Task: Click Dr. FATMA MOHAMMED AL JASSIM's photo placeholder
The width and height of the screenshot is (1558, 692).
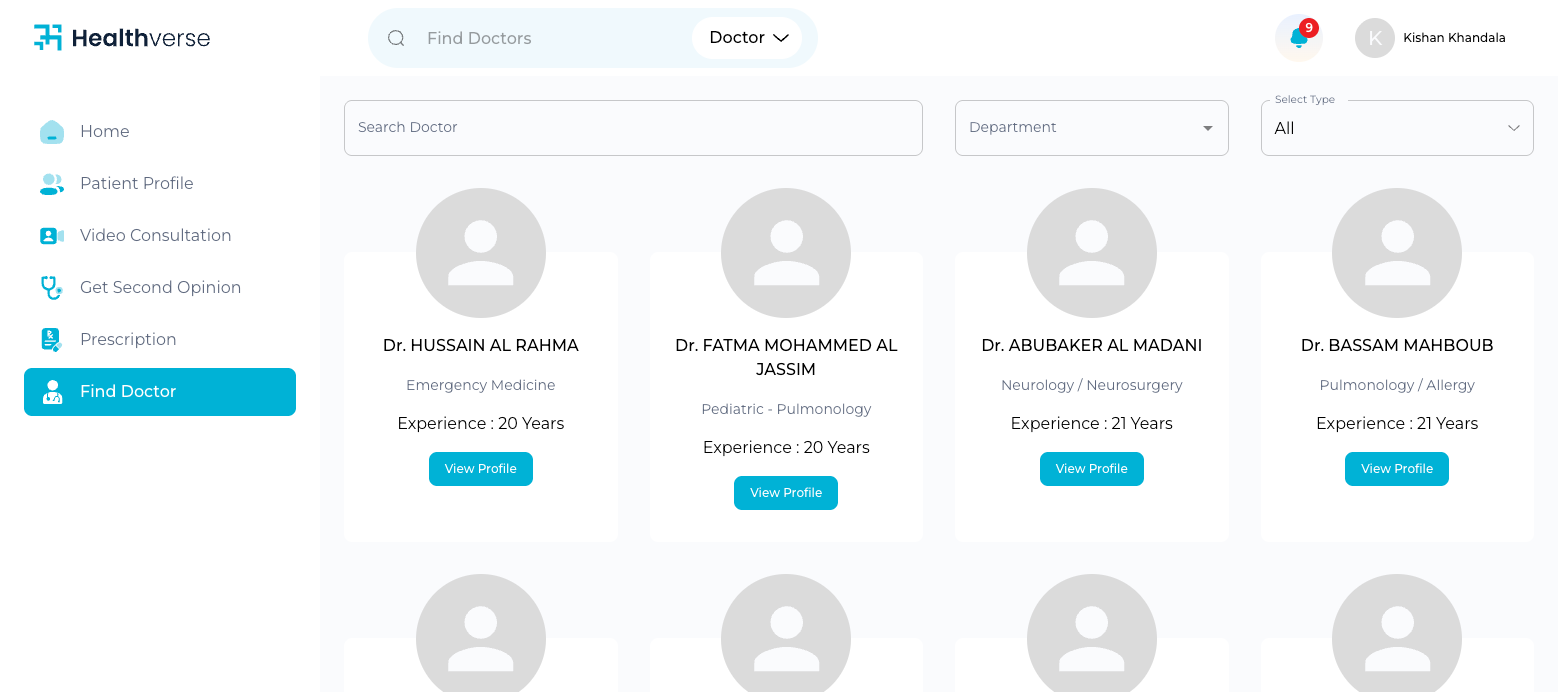Action: pos(786,252)
